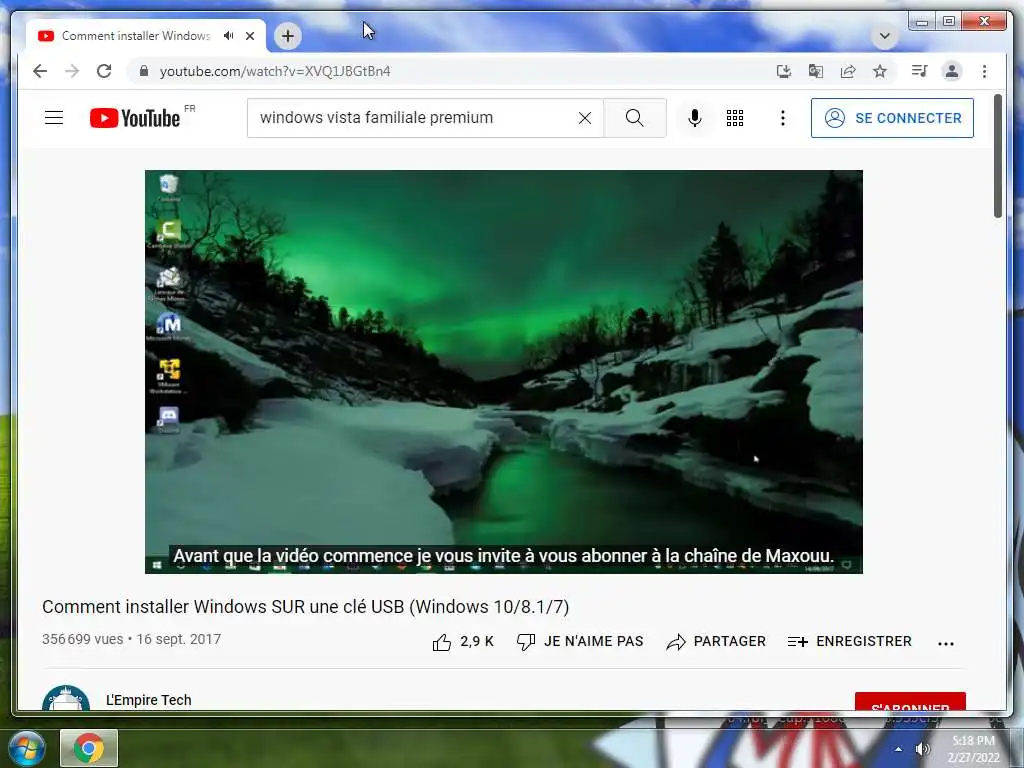
Task: Open more actions ellipsis below video
Action: [x=946, y=643]
